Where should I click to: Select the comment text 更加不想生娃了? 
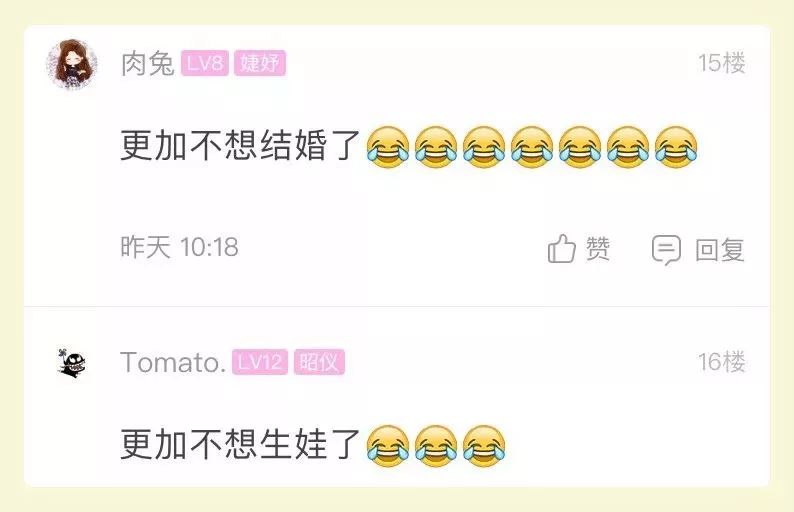pos(241,445)
